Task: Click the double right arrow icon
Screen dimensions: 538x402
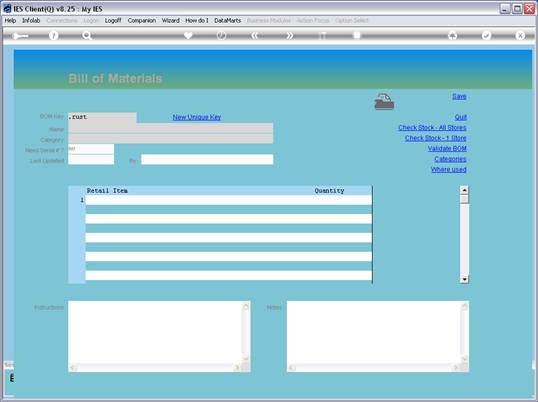Action: (289, 35)
